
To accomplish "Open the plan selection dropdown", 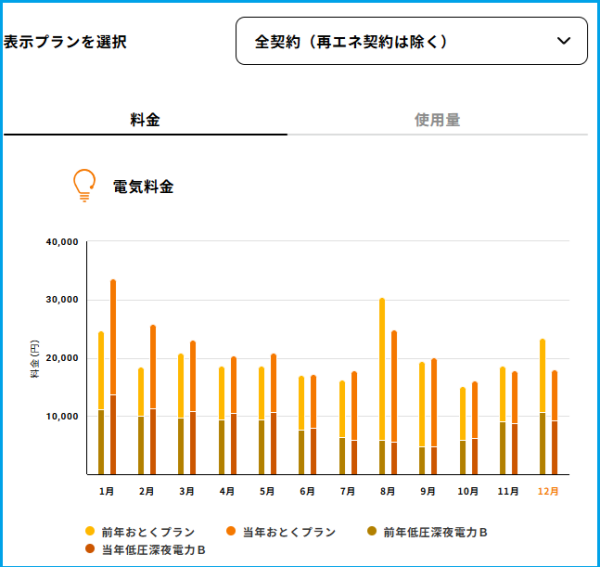I will 411,41.
